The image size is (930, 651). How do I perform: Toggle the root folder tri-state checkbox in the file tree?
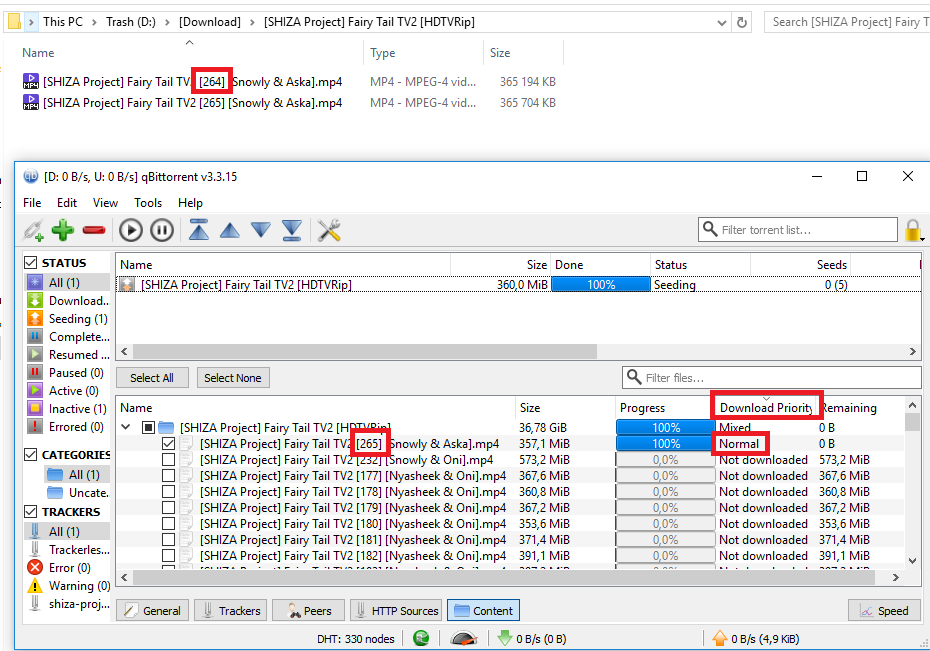click(148, 427)
